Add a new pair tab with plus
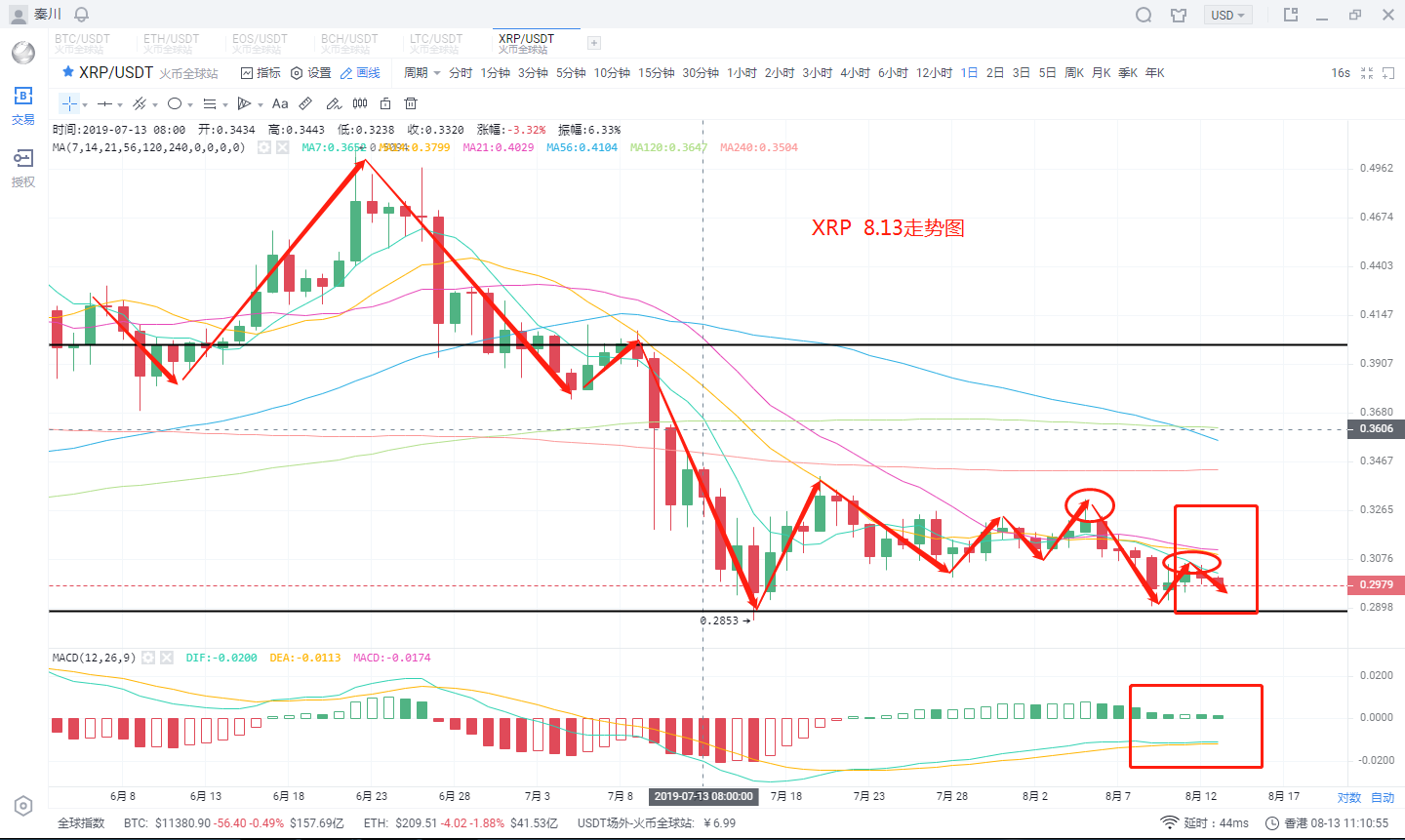1405x840 pixels. point(594,43)
